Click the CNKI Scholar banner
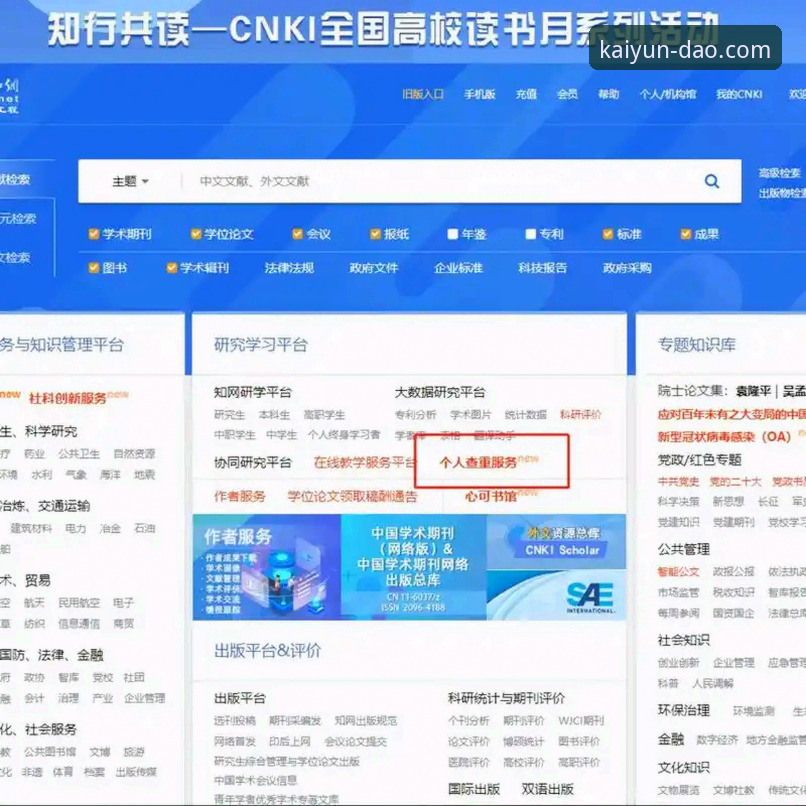 [x=556, y=542]
